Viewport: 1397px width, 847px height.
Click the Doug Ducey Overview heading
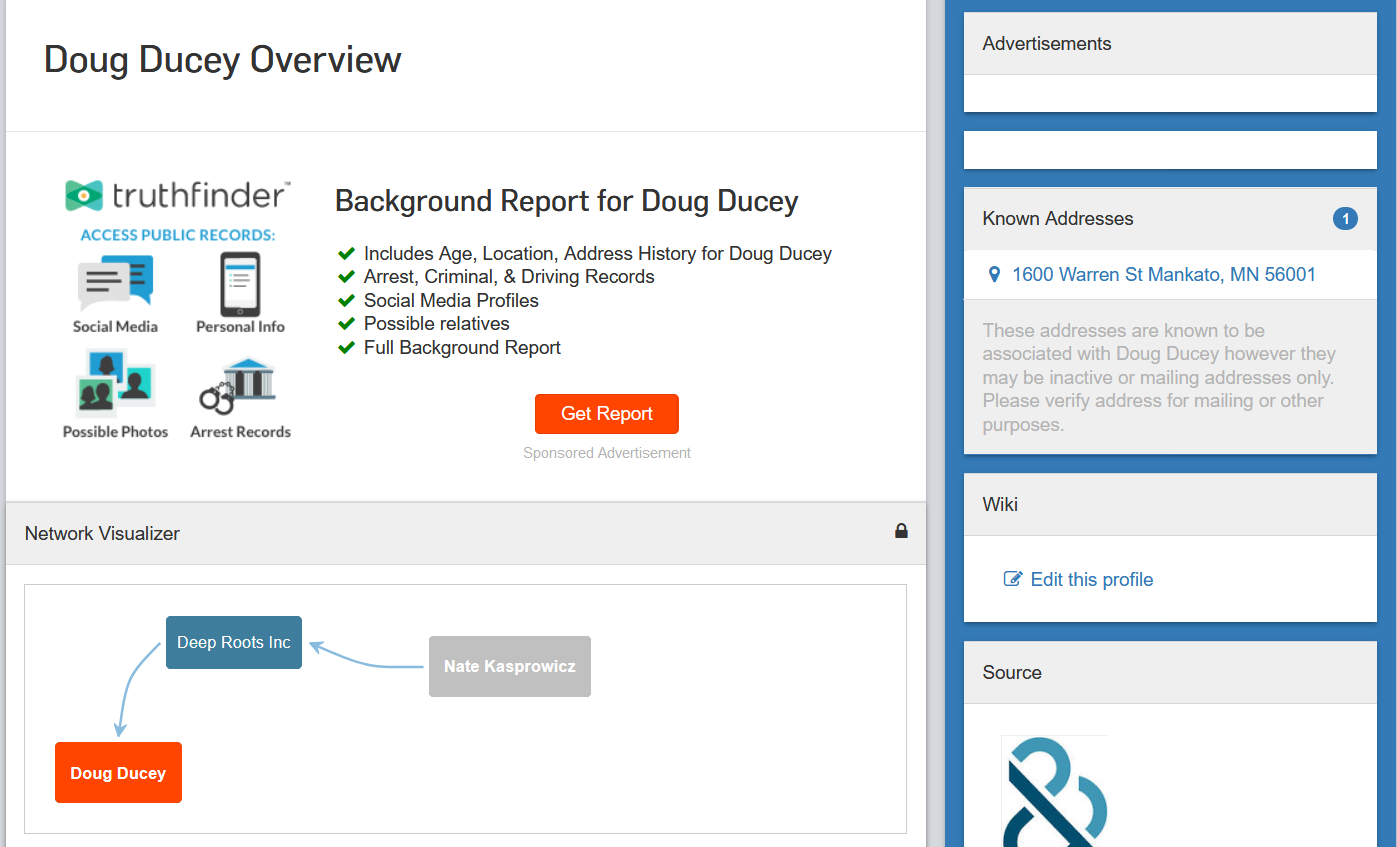[223, 59]
